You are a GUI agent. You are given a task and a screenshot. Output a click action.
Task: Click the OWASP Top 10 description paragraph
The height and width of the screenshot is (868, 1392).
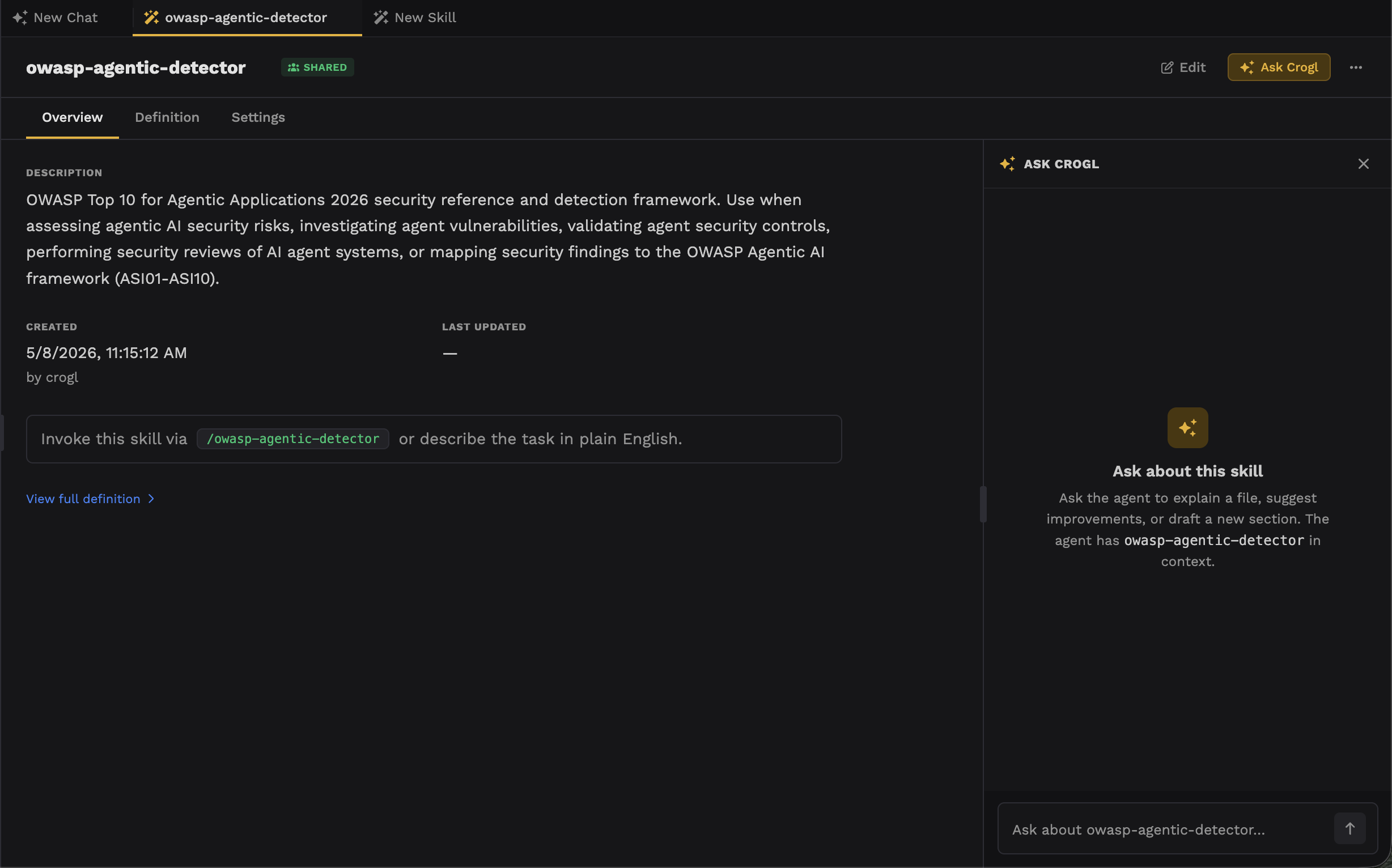point(428,239)
